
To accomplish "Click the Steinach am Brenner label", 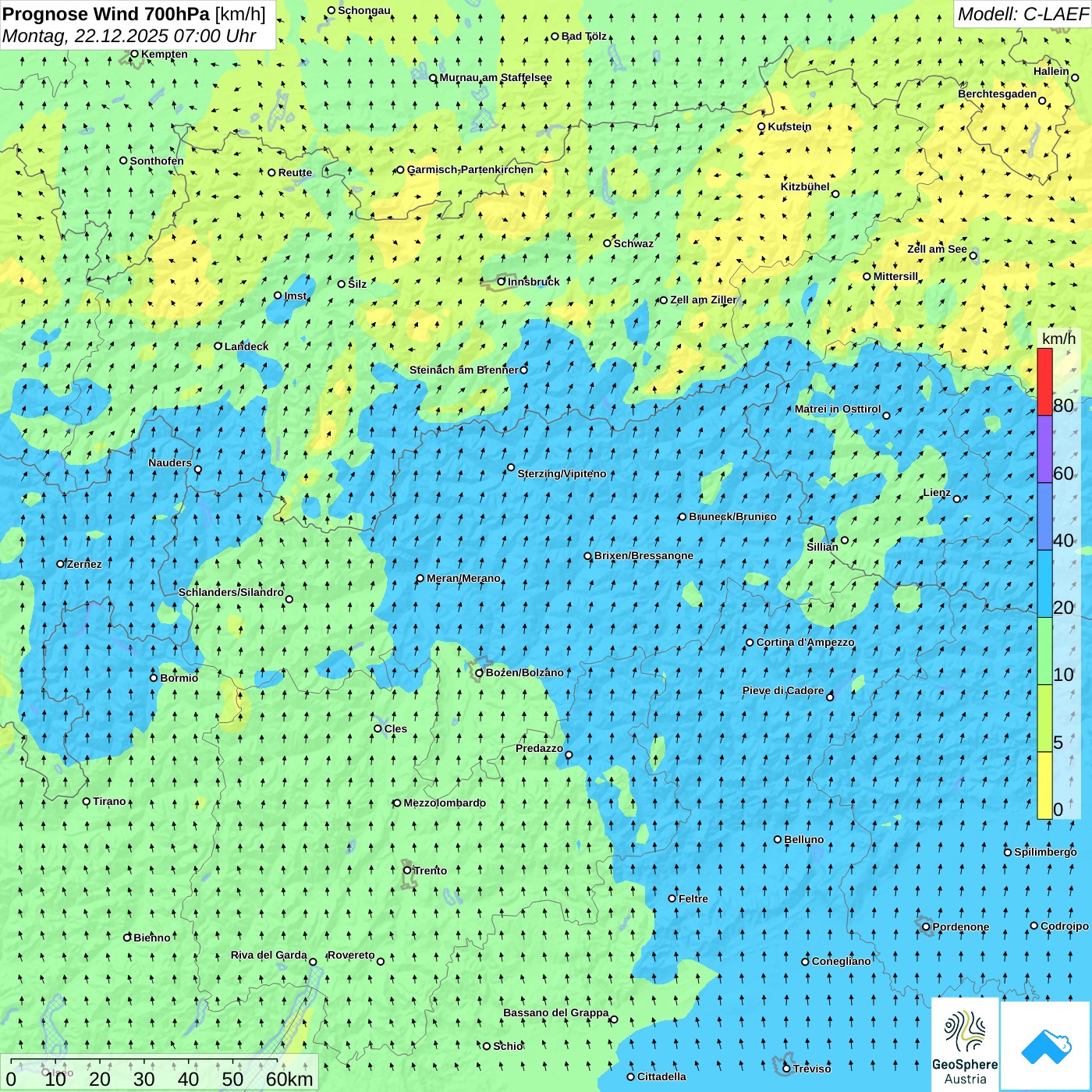I will (x=463, y=370).
